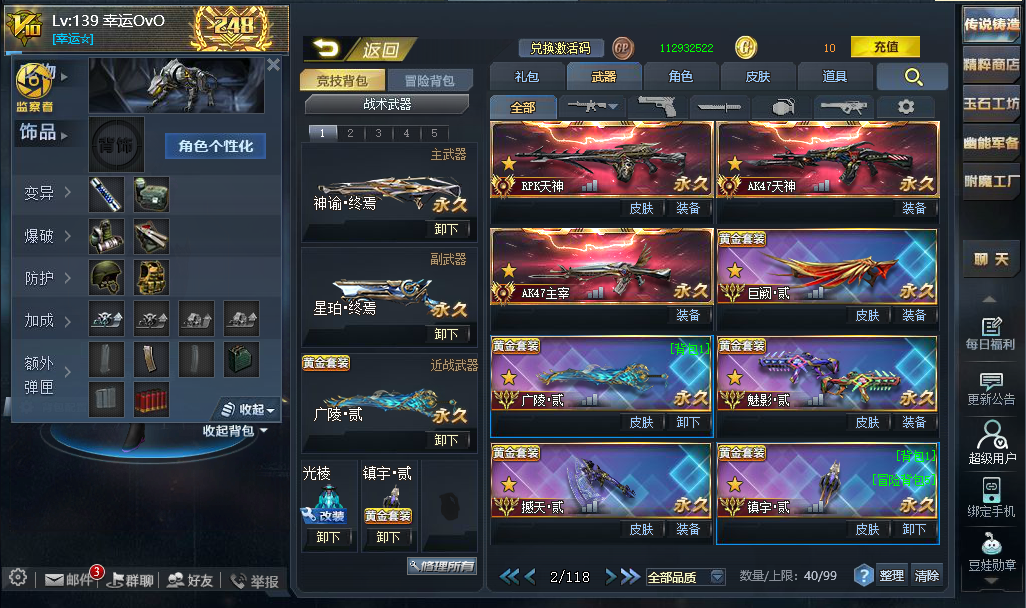Toggle star on RPK天神 weapon
This screenshot has width=1026, height=608.
pos(508,164)
